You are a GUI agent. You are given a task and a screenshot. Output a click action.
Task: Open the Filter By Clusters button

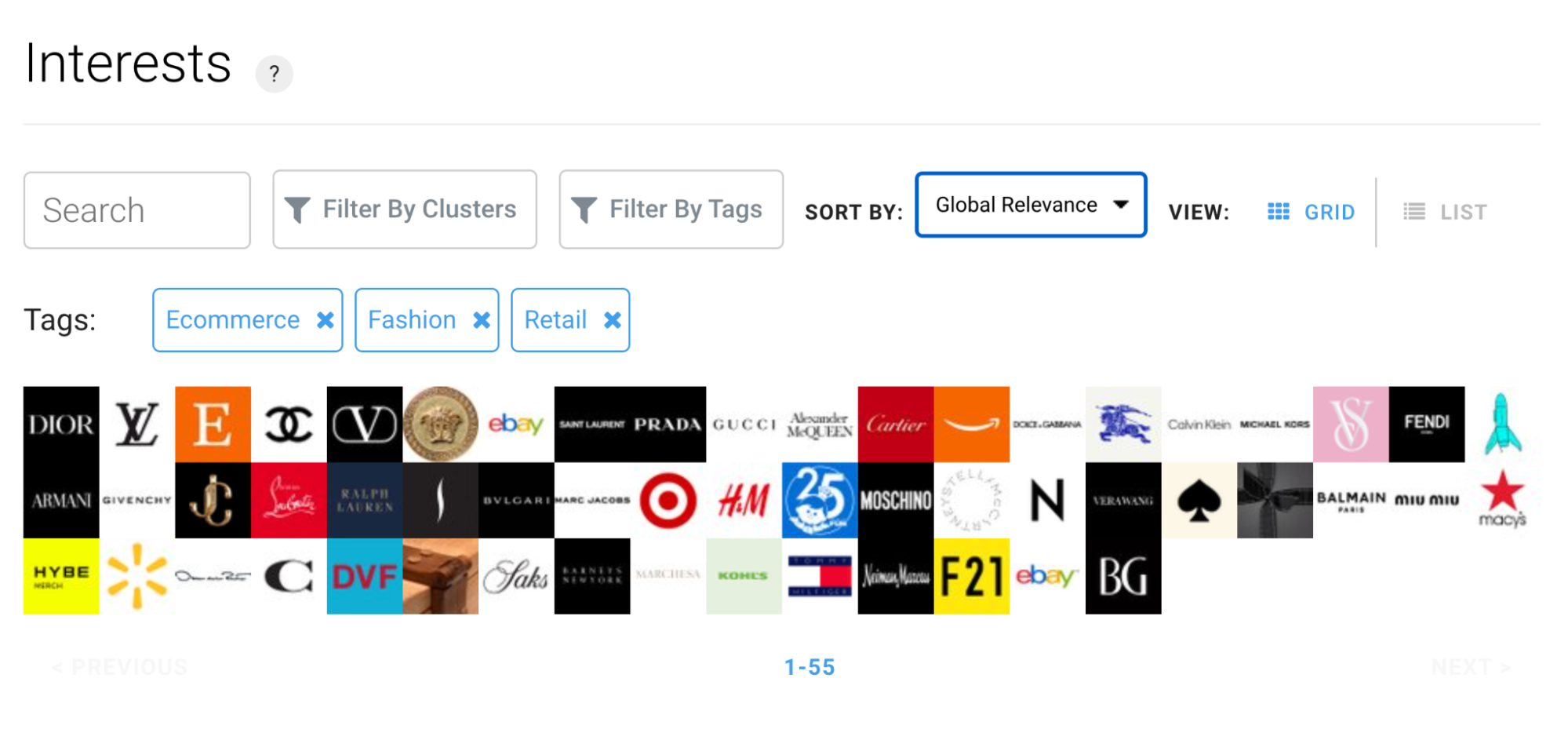pos(405,210)
